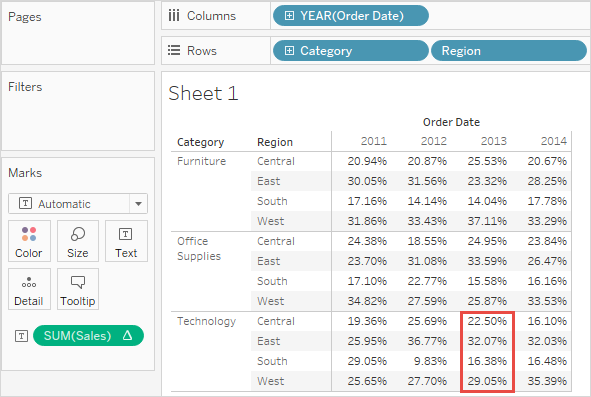This screenshot has width=591, height=397.
Task: Click the Text icon beside SUM(Sales) pill
Action: point(21,336)
